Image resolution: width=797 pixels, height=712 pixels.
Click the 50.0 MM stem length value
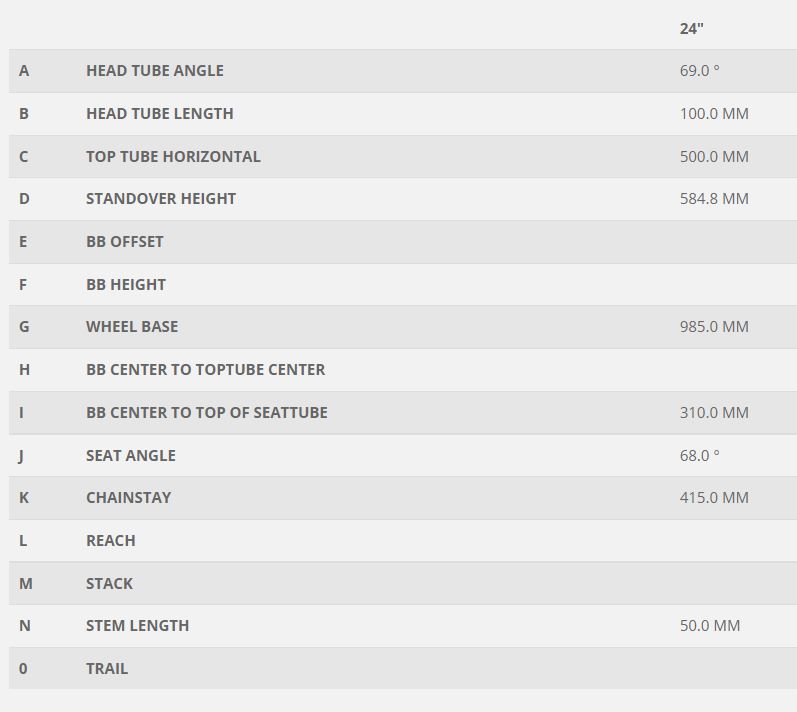(x=710, y=626)
